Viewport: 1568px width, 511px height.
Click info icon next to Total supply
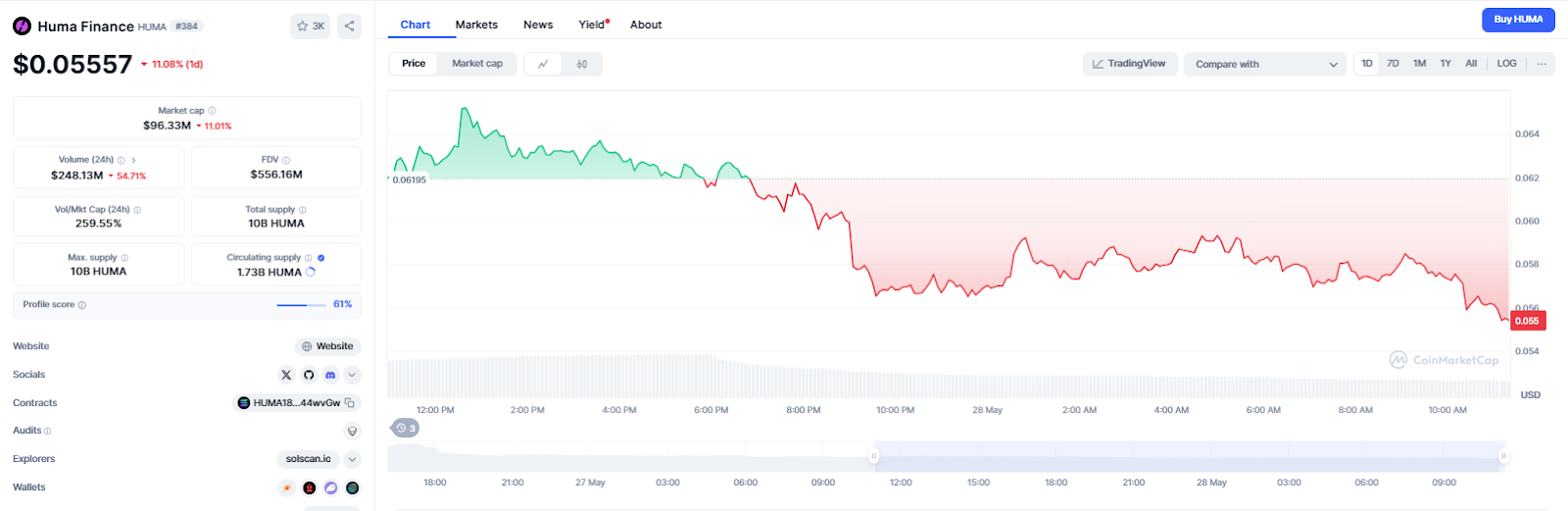[302, 210]
